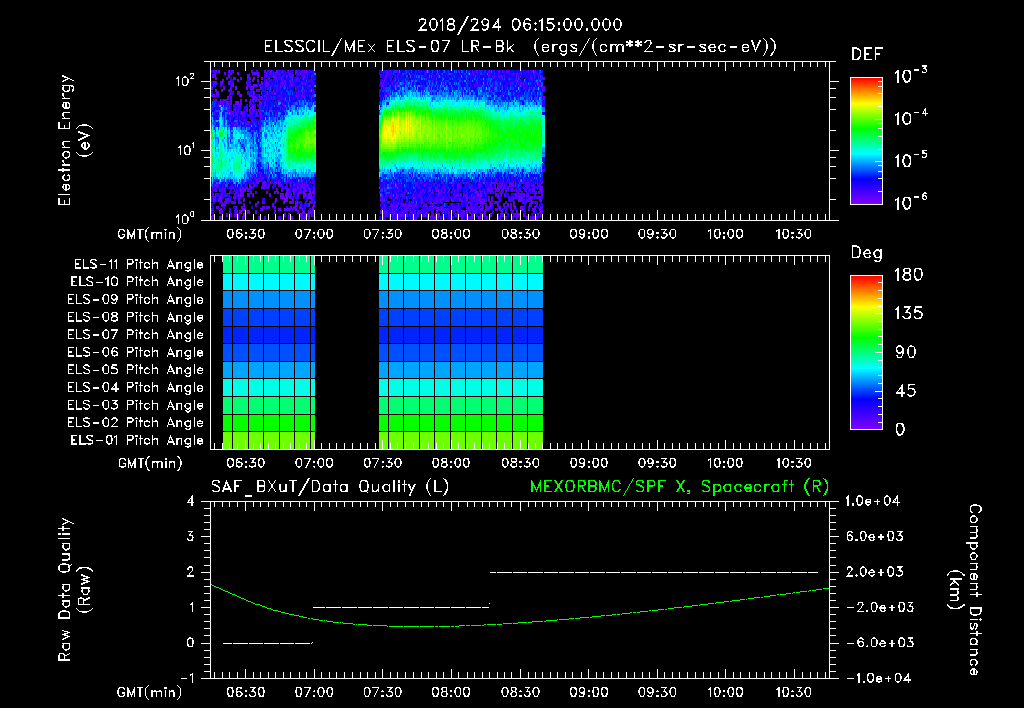Click the 10^-6 DEF scale label

tap(910, 202)
